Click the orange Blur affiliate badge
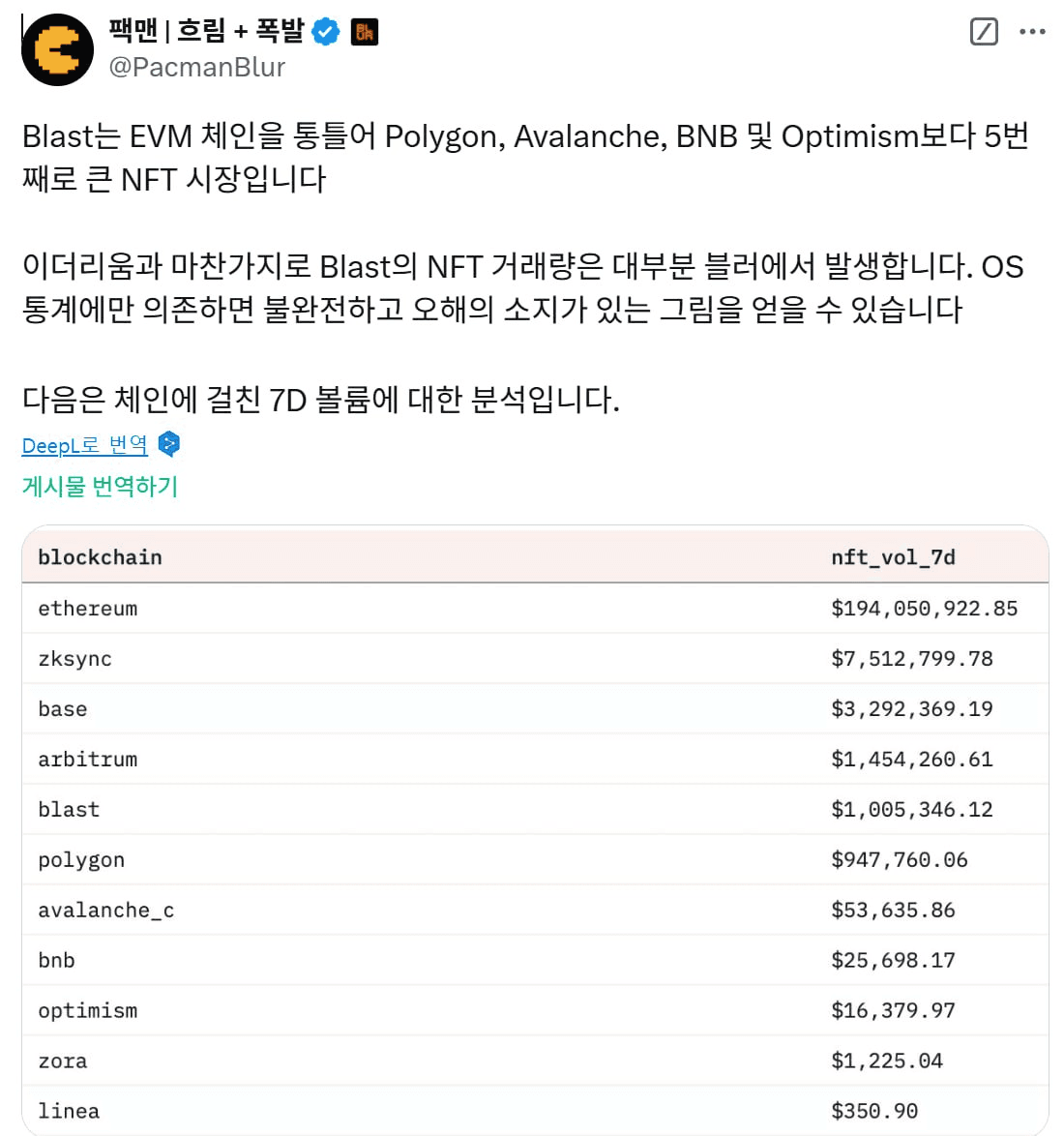 pos(365,32)
